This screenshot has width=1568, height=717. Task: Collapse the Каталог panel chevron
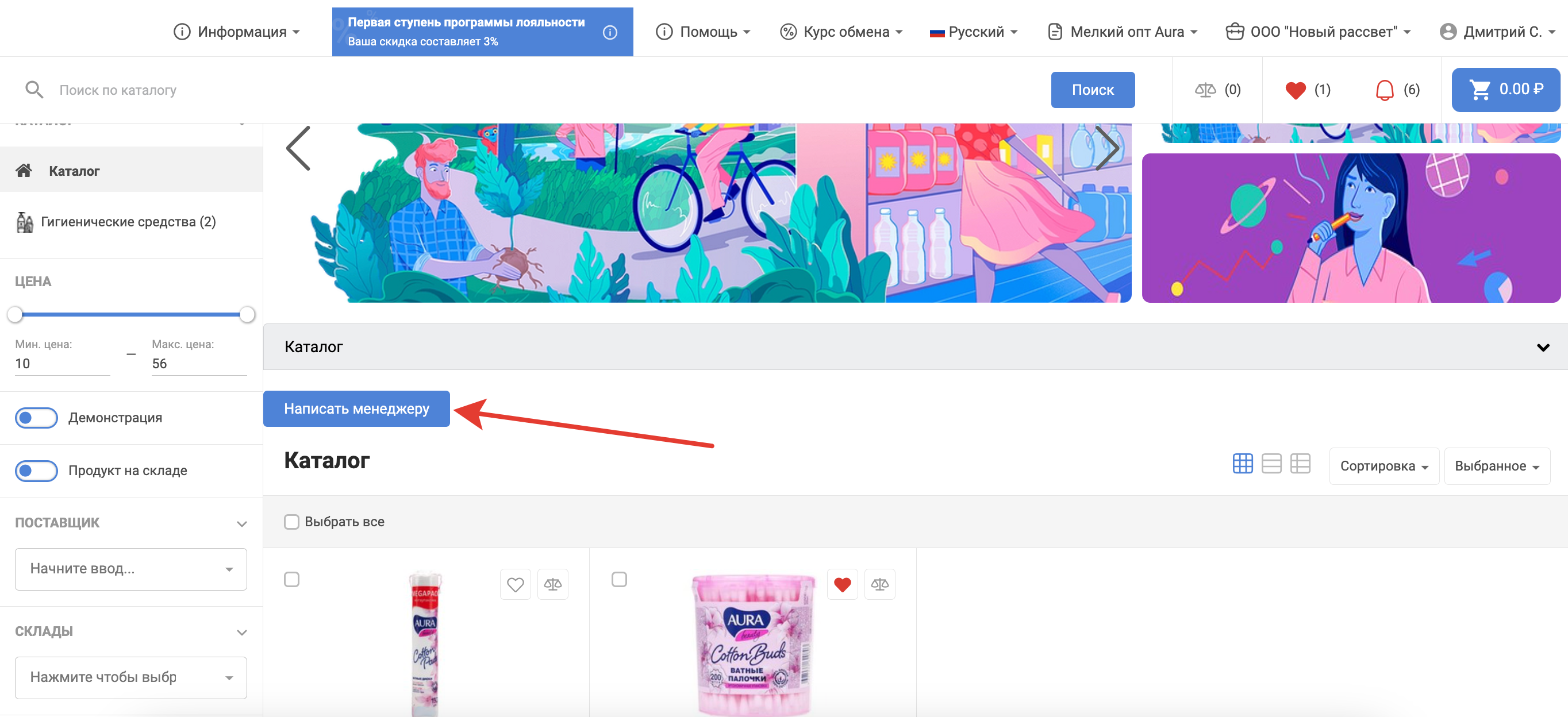point(1543,347)
